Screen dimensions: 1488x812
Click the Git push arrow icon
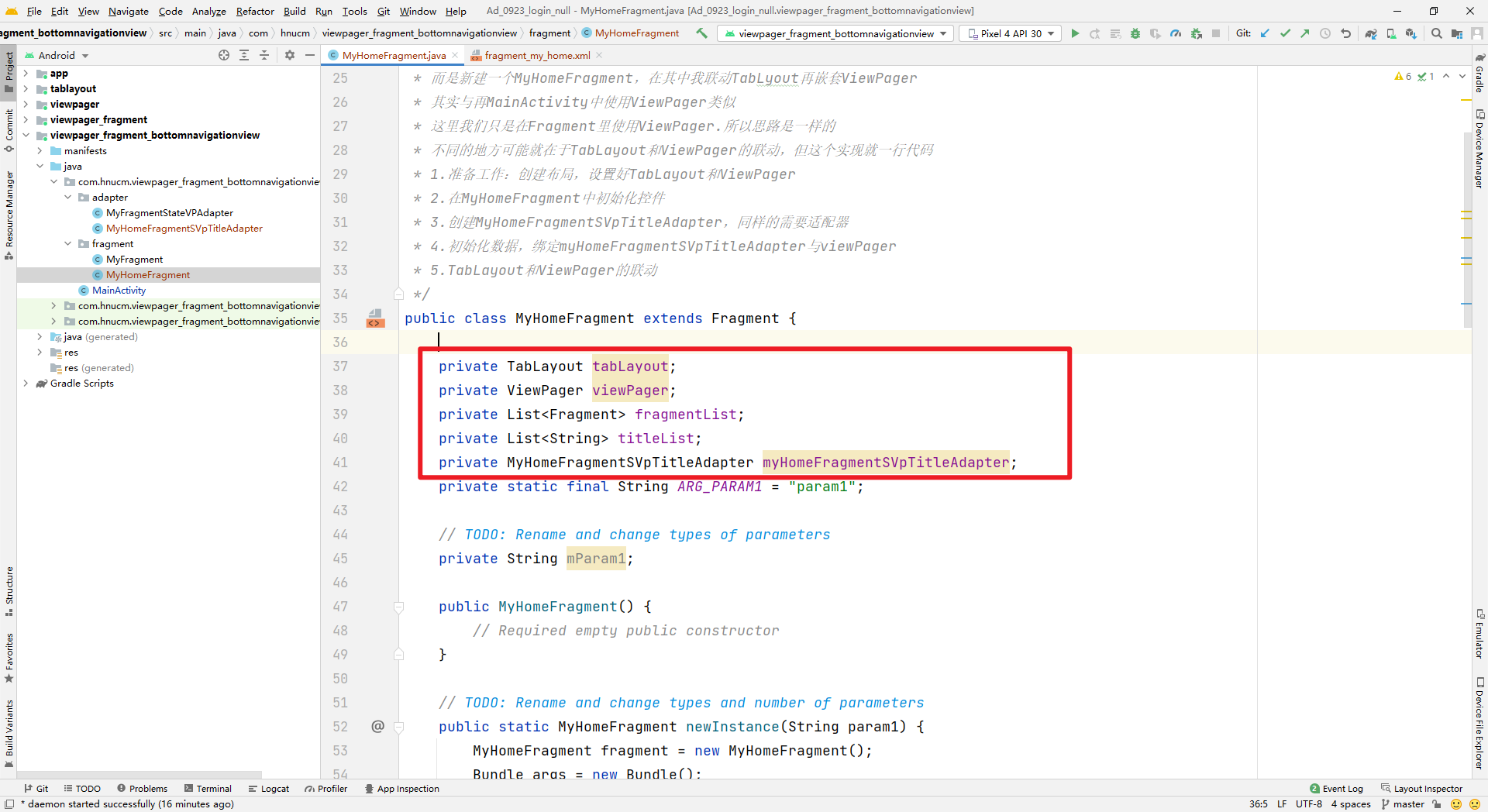coord(1305,33)
